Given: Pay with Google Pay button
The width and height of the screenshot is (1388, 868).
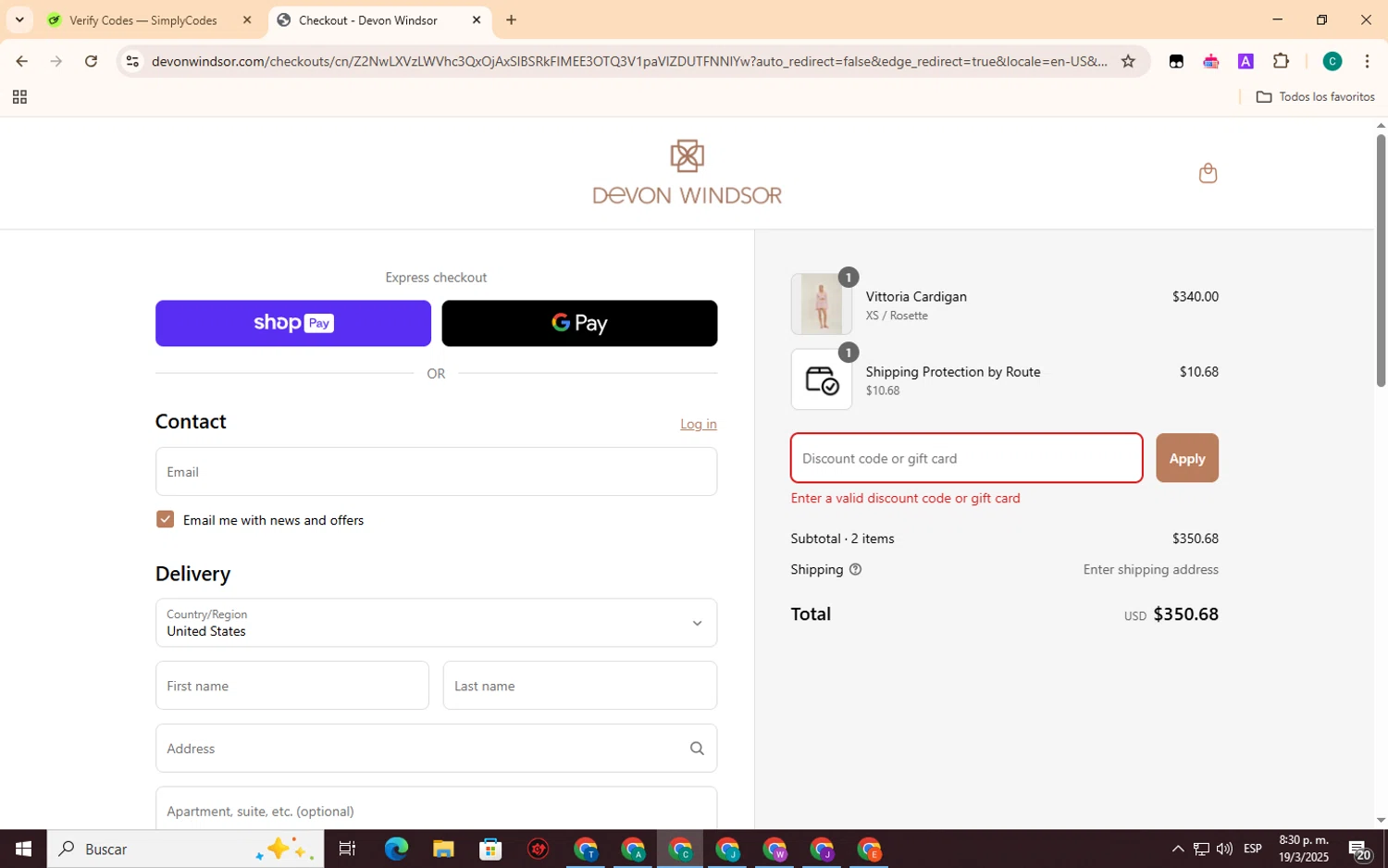Looking at the screenshot, I should [x=579, y=323].
